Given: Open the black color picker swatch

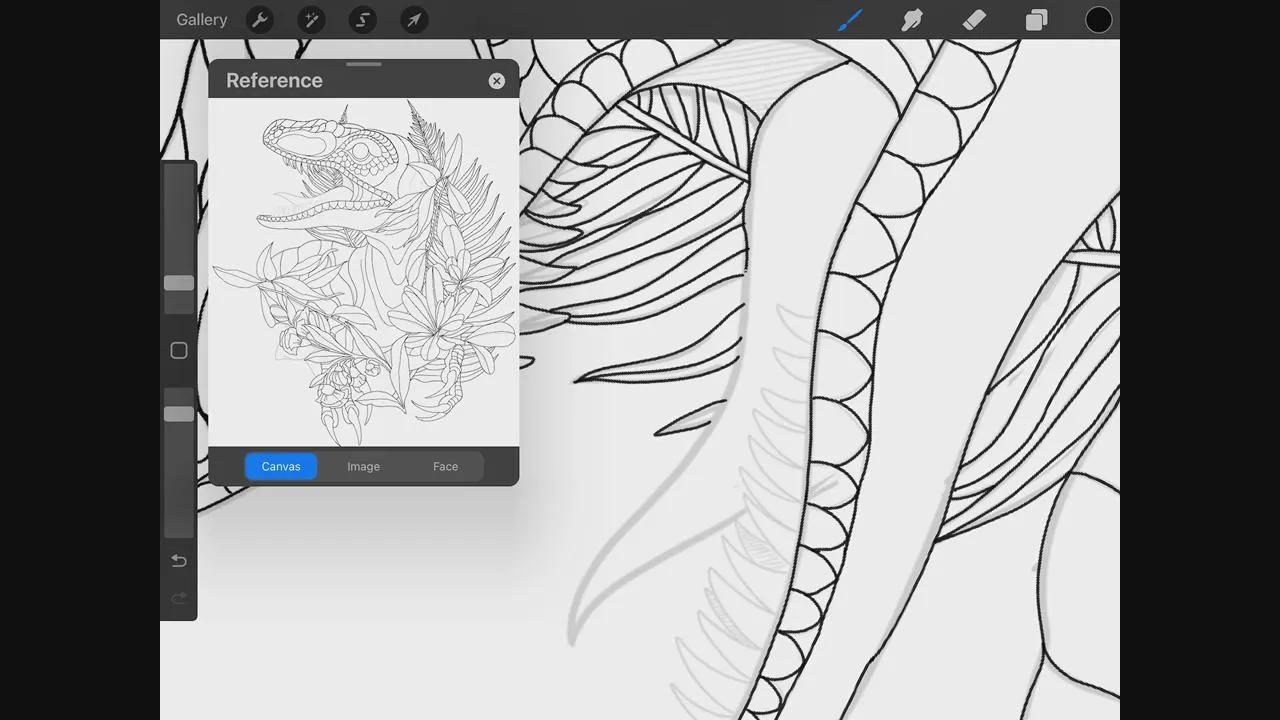Looking at the screenshot, I should [x=1098, y=20].
